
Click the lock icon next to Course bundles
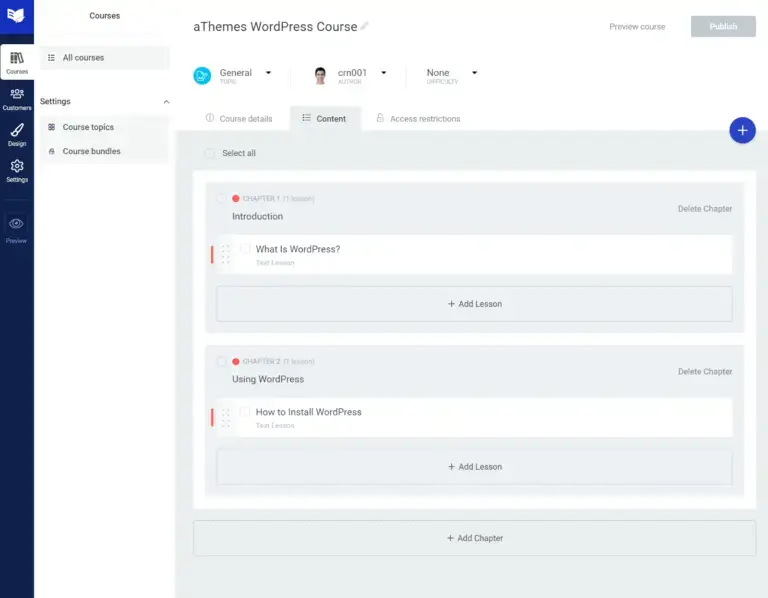51,151
